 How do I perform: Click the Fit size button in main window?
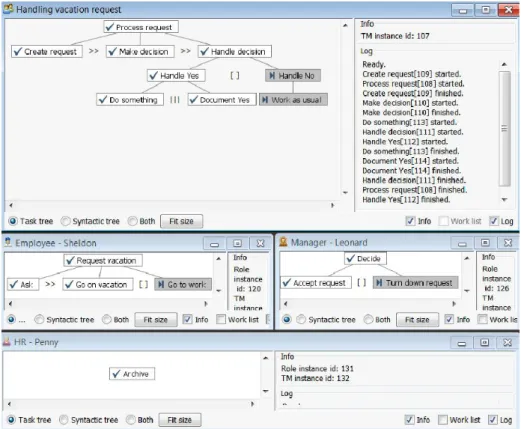point(181,221)
